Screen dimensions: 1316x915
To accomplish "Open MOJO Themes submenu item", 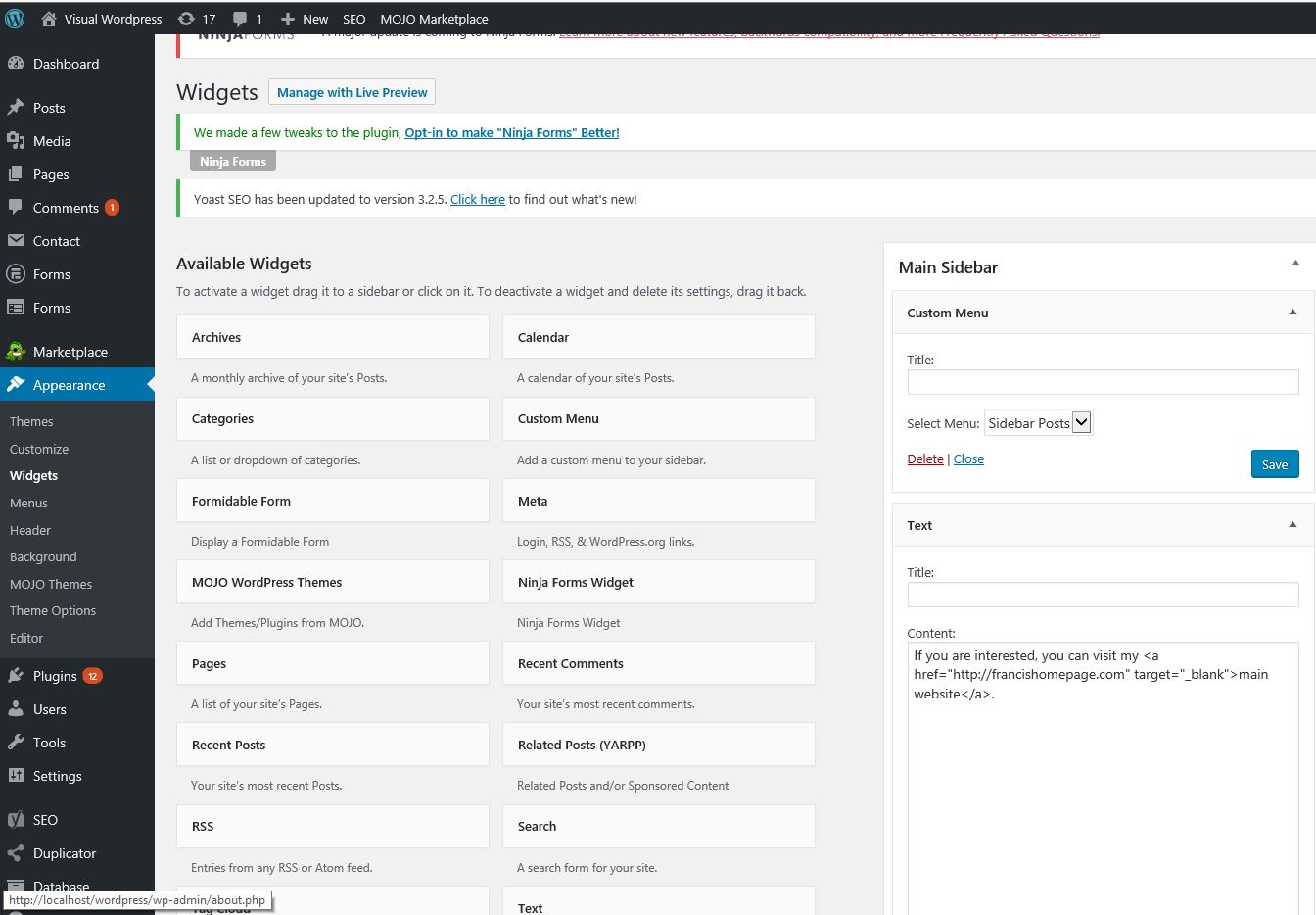I will tap(51, 584).
